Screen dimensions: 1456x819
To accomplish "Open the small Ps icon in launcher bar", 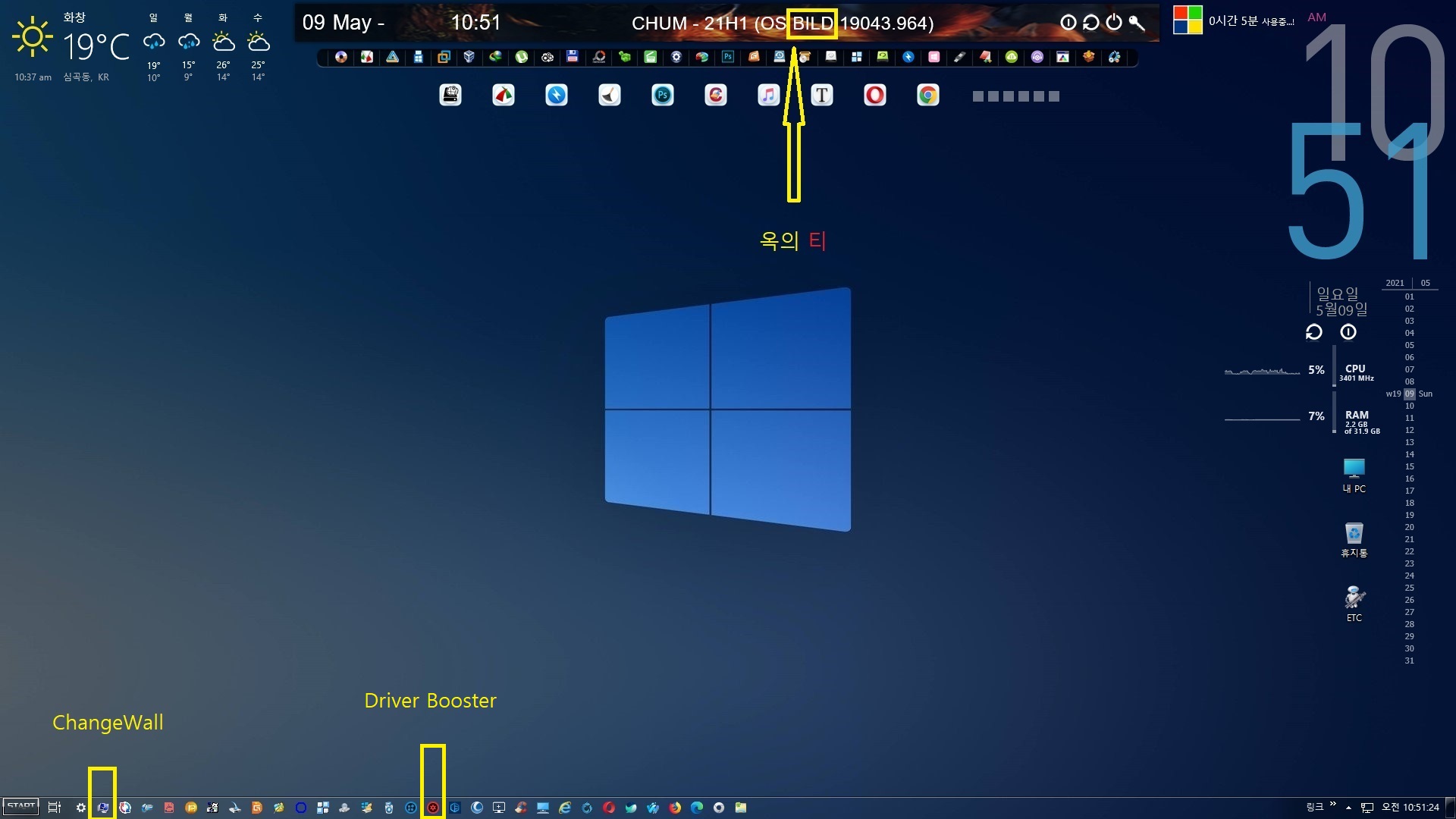I will 728,57.
